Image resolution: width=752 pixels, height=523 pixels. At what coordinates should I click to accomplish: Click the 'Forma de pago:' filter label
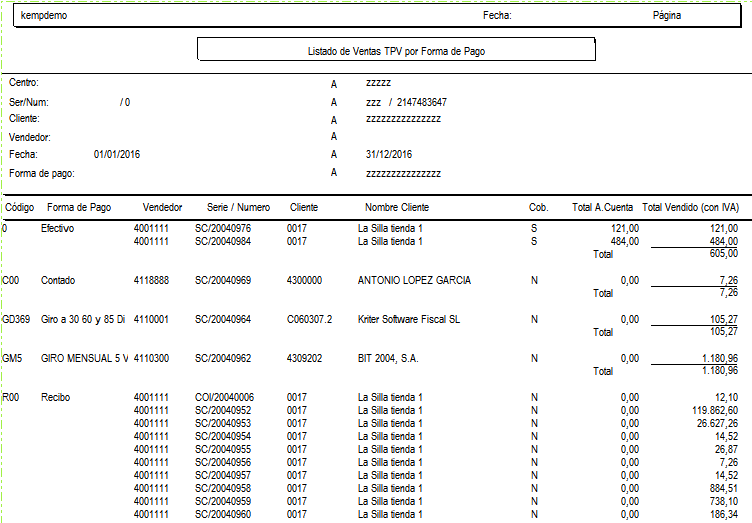[42, 174]
